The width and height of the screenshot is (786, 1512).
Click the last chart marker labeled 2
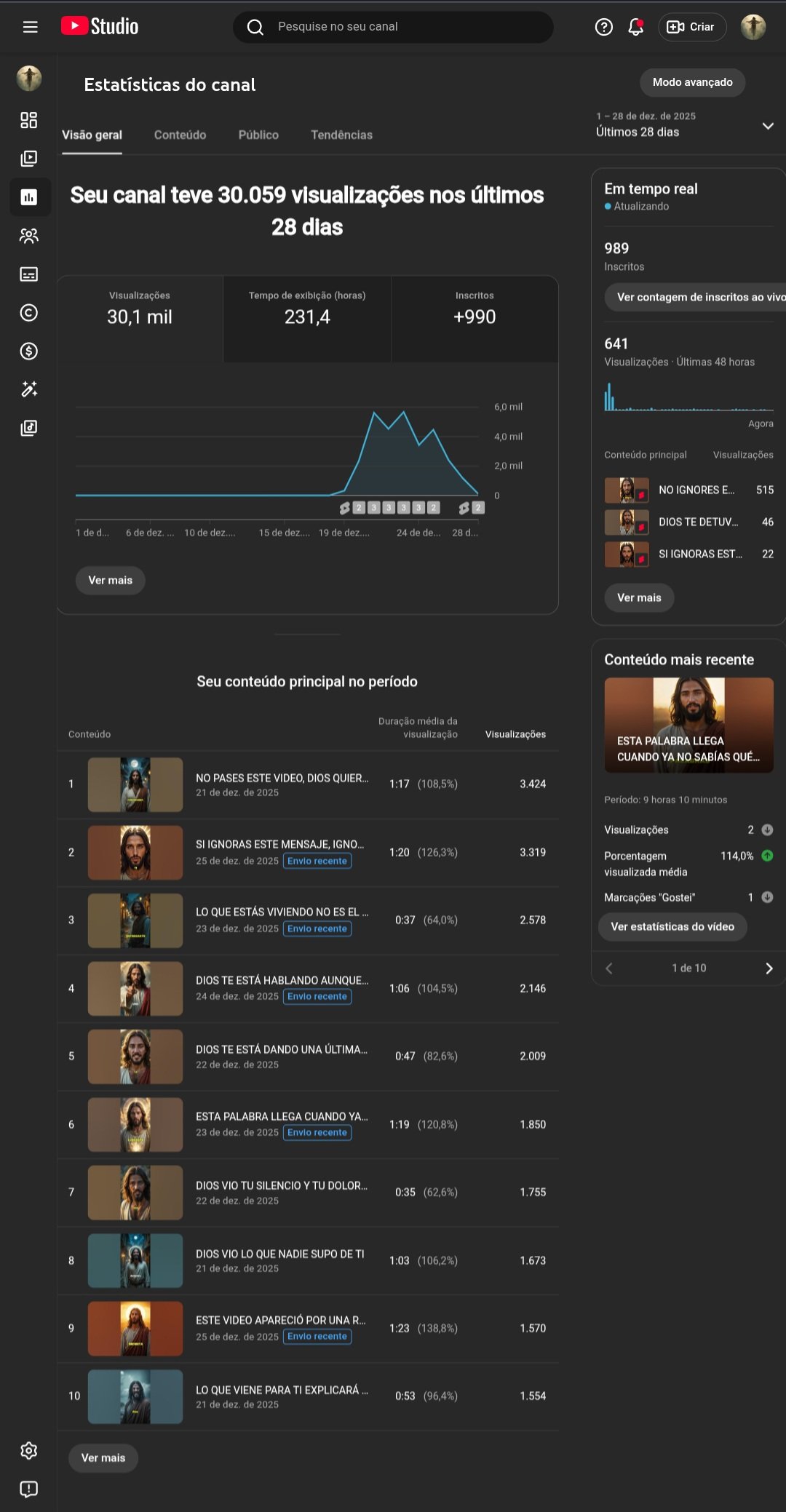click(x=478, y=508)
